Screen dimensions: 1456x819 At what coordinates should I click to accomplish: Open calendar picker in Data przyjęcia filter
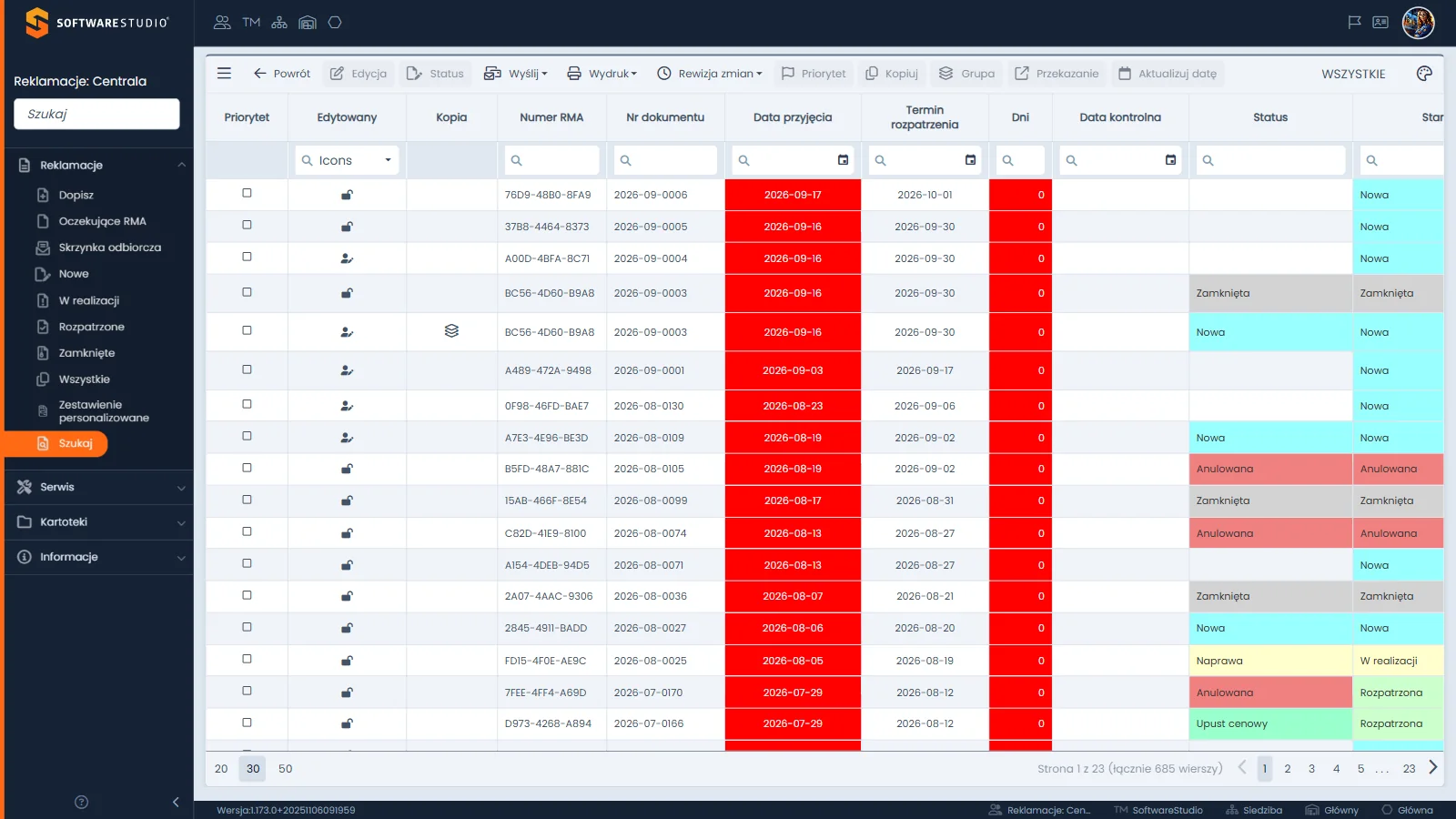843,160
